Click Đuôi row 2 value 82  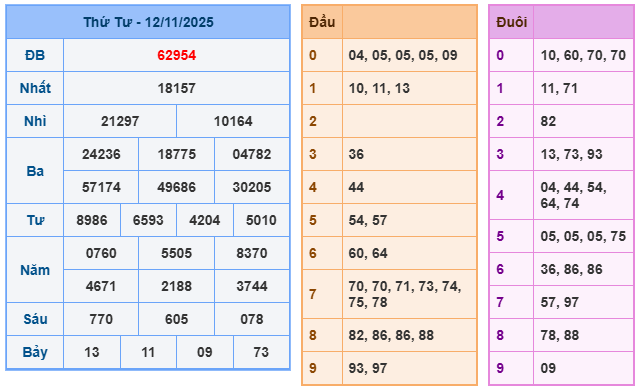548,121
